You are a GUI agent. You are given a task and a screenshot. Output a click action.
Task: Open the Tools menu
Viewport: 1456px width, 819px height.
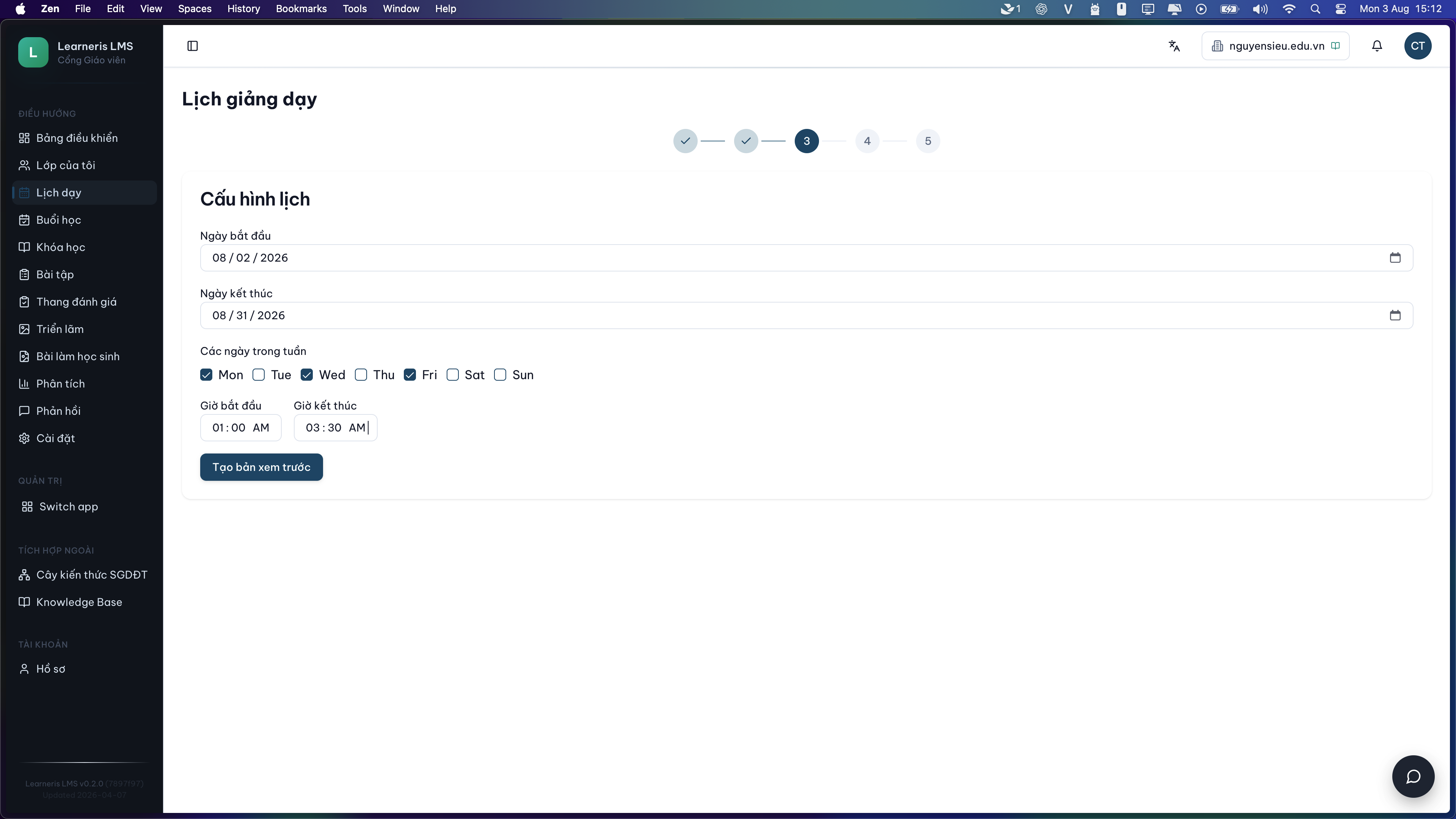355,8
